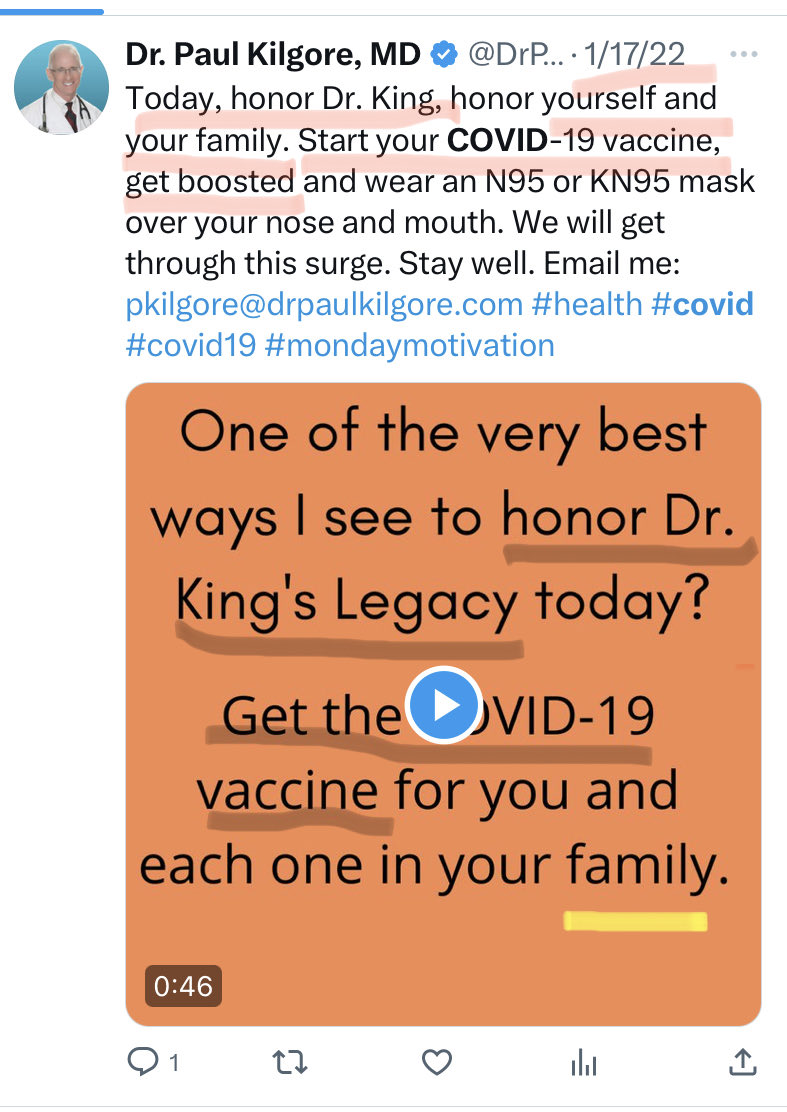Open the #health hashtag
Image resolution: width=787 pixels, height=1112 pixels.
pos(586,304)
